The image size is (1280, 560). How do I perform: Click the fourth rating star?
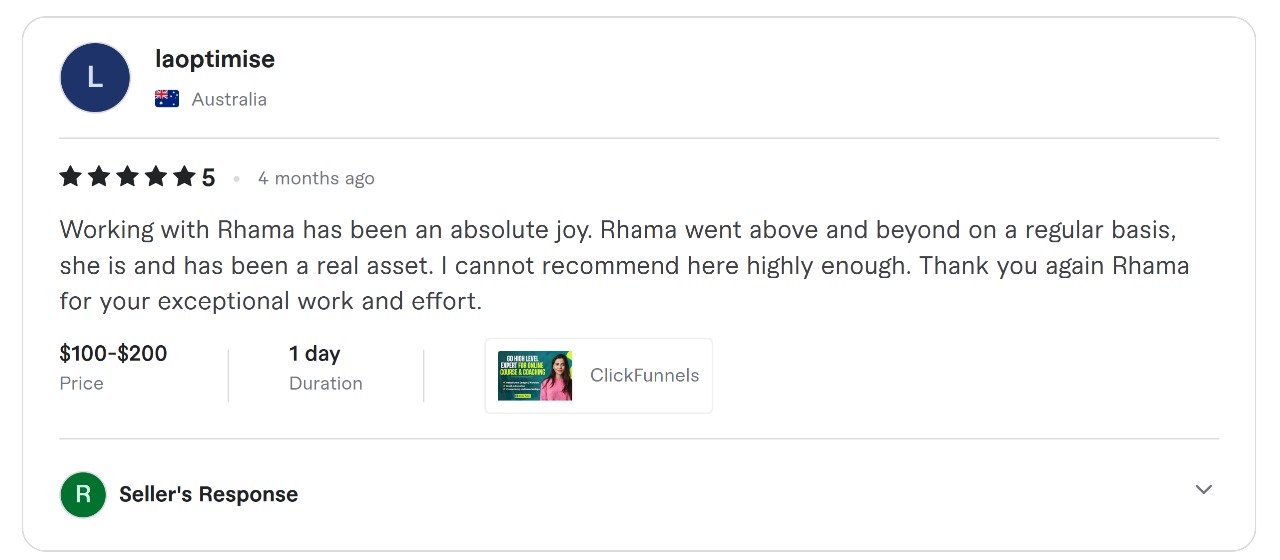pos(156,178)
